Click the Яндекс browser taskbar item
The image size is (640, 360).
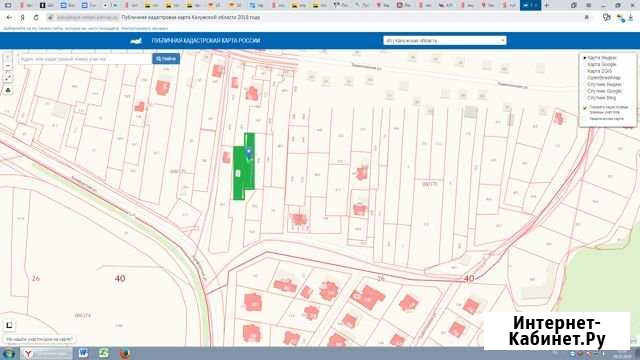(x=47, y=353)
